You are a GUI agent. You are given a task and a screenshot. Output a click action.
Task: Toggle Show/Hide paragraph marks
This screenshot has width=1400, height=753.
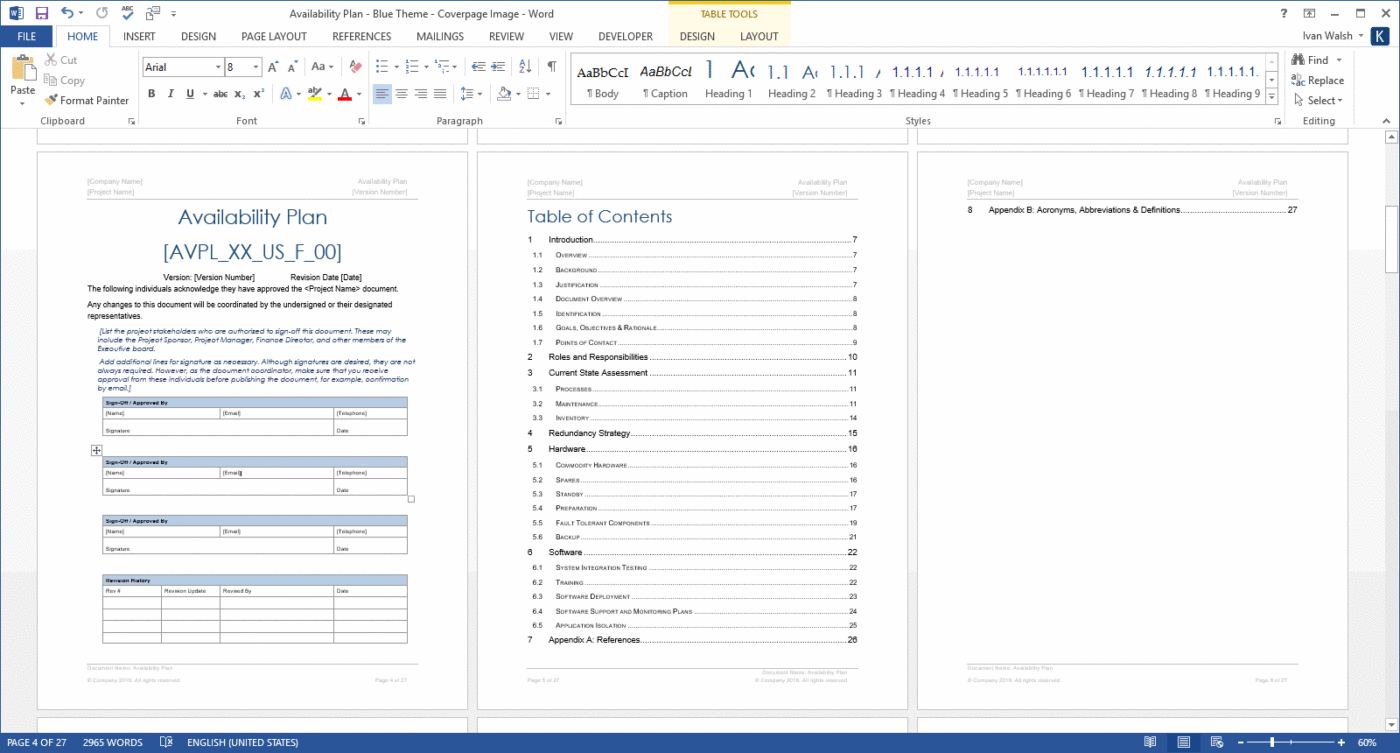pyautogui.click(x=551, y=66)
